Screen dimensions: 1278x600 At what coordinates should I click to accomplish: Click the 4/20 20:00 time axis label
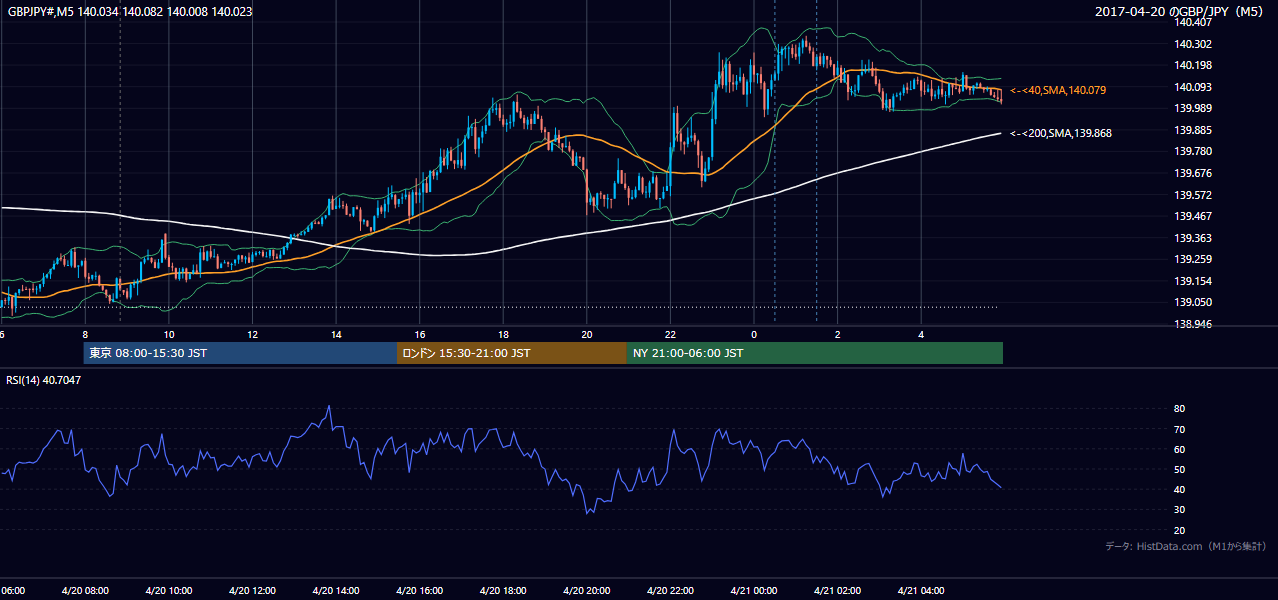[x=586, y=591]
